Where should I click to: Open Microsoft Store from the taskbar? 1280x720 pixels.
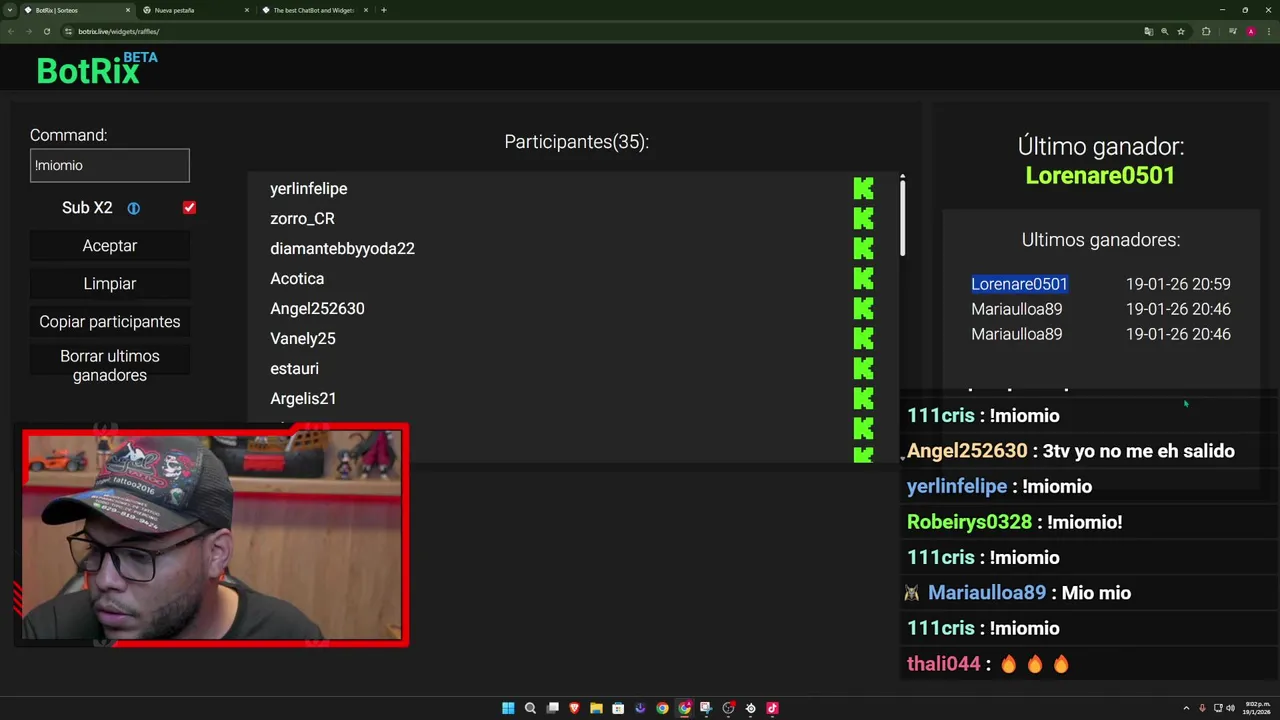coord(618,708)
